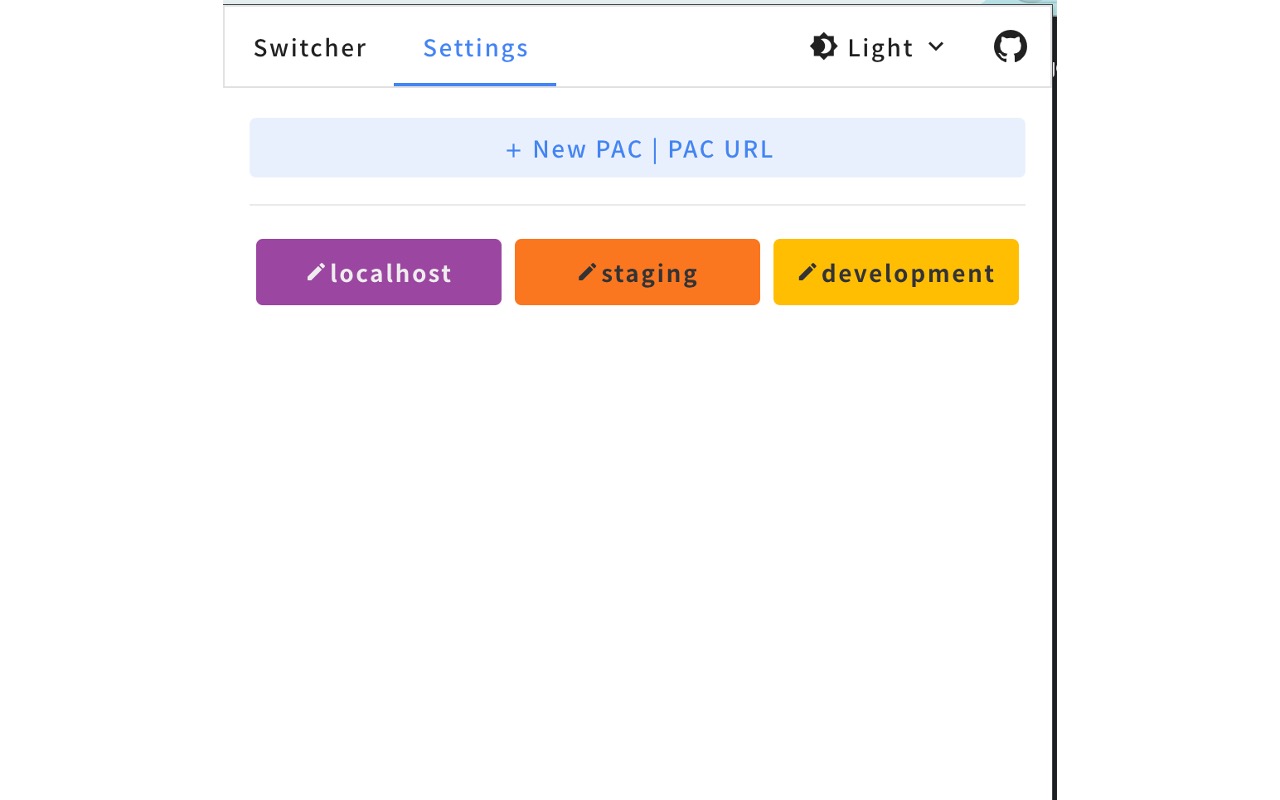Click the pencil edit icon on staging

point(588,271)
